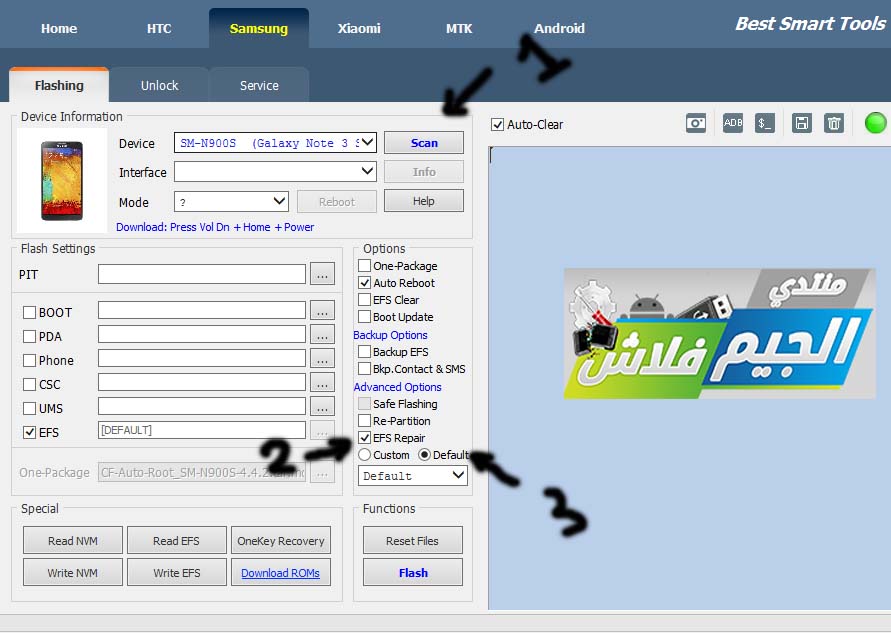The image size is (891, 633).
Task: Click the Write EFS button
Action: click(176, 572)
